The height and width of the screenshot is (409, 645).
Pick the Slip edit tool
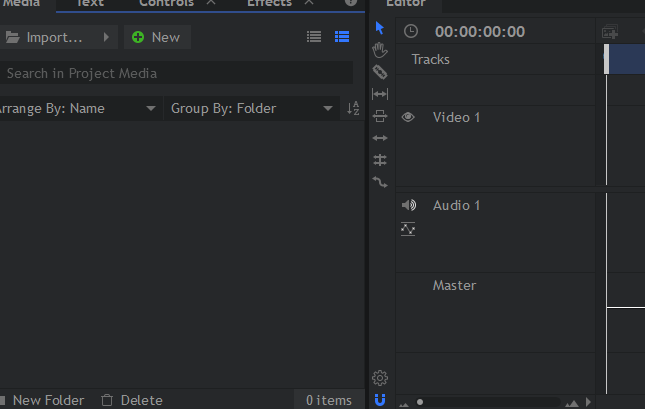(380, 94)
